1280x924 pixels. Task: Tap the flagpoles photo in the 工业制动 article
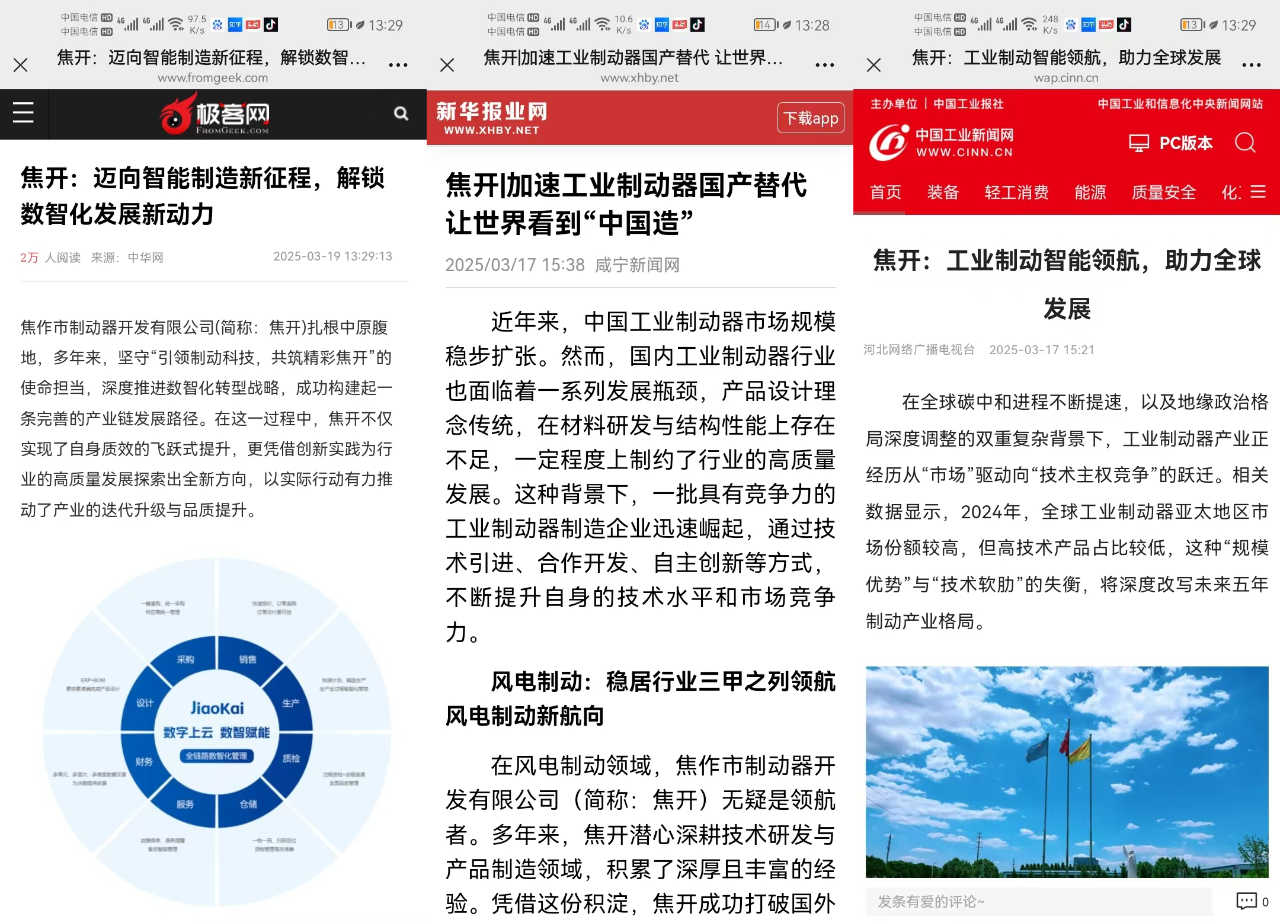click(1067, 772)
